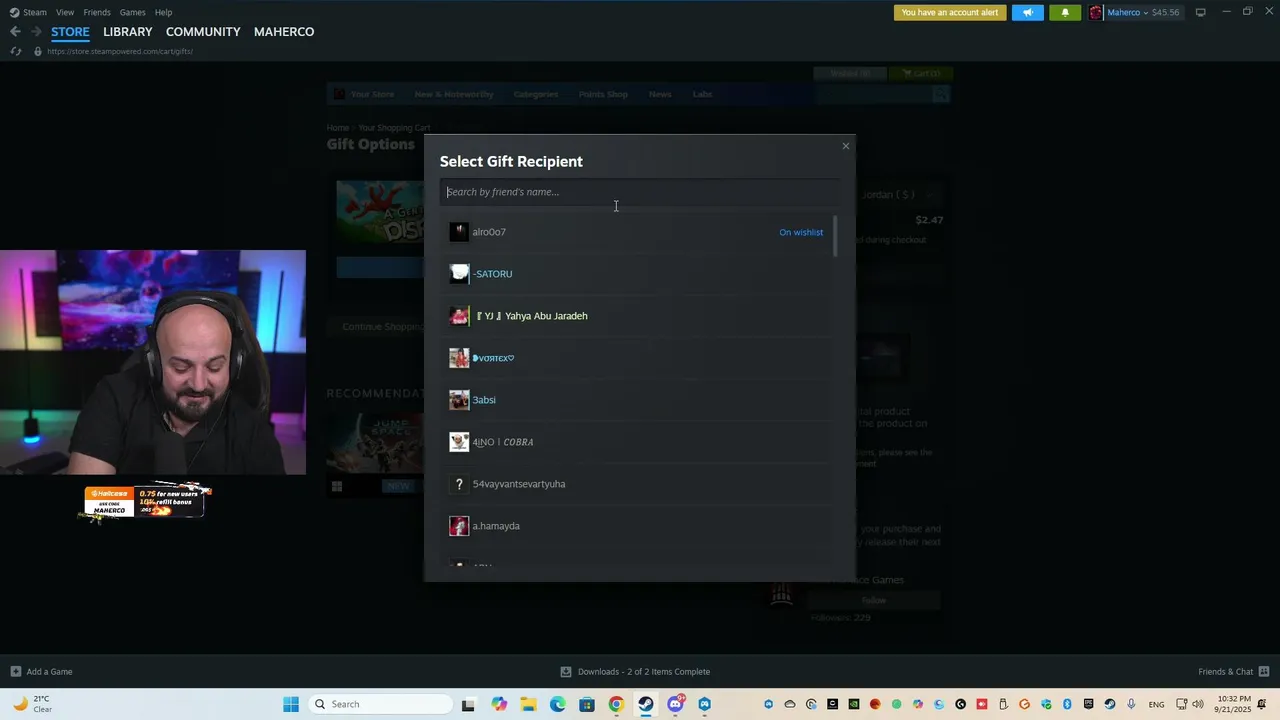Image resolution: width=1280 pixels, height=720 pixels.
Task: Click the clock and date in the taskbar
Action: pyautogui.click(x=1234, y=704)
